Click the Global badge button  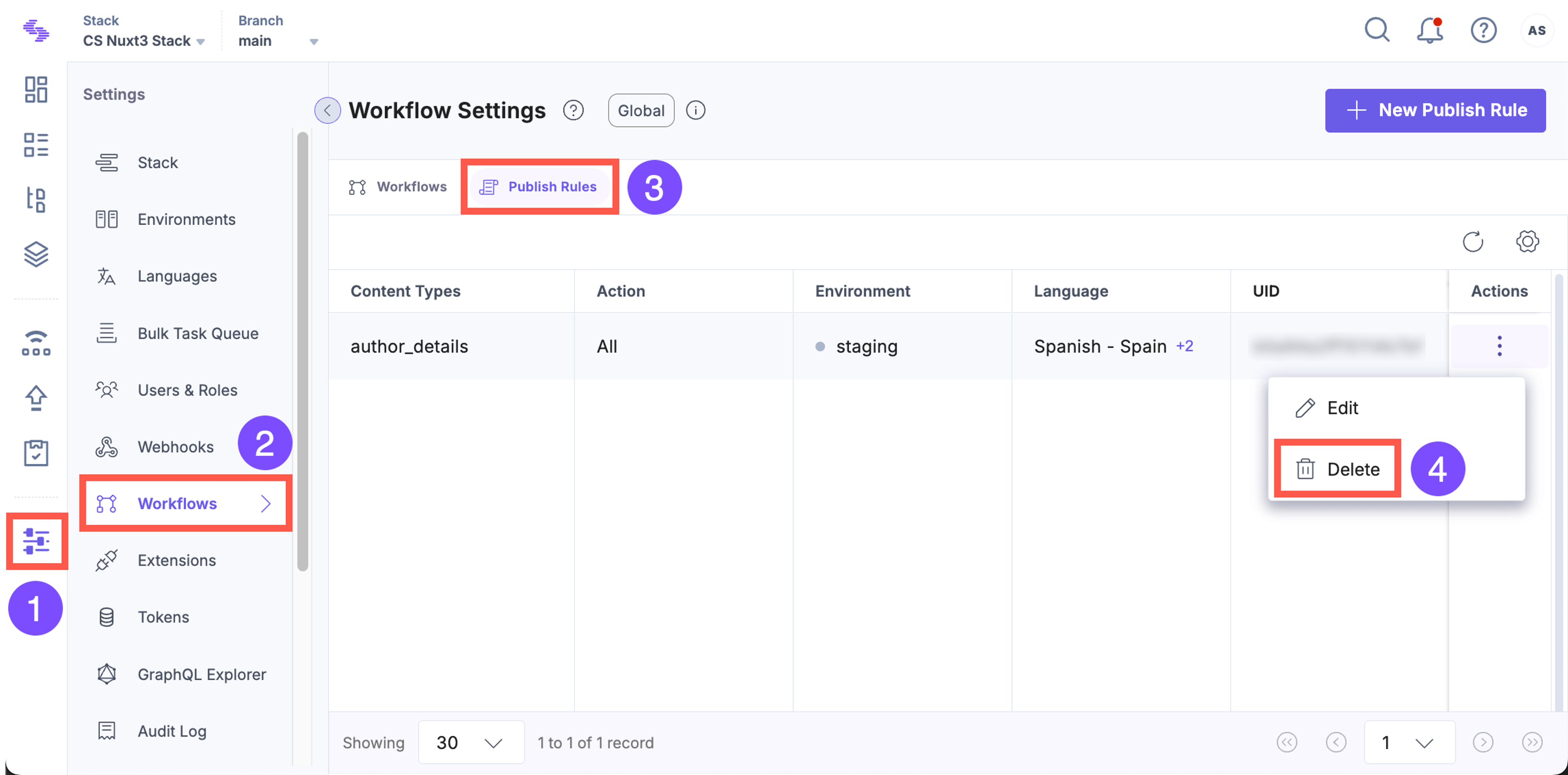tap(640, 110)
